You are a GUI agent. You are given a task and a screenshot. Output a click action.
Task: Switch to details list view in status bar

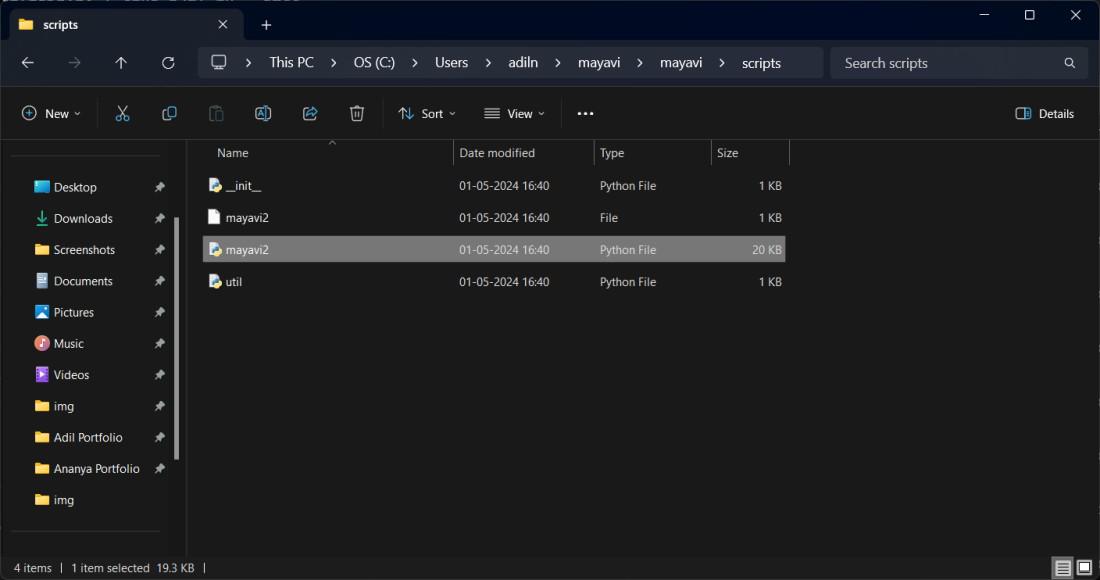point(1063,567)
